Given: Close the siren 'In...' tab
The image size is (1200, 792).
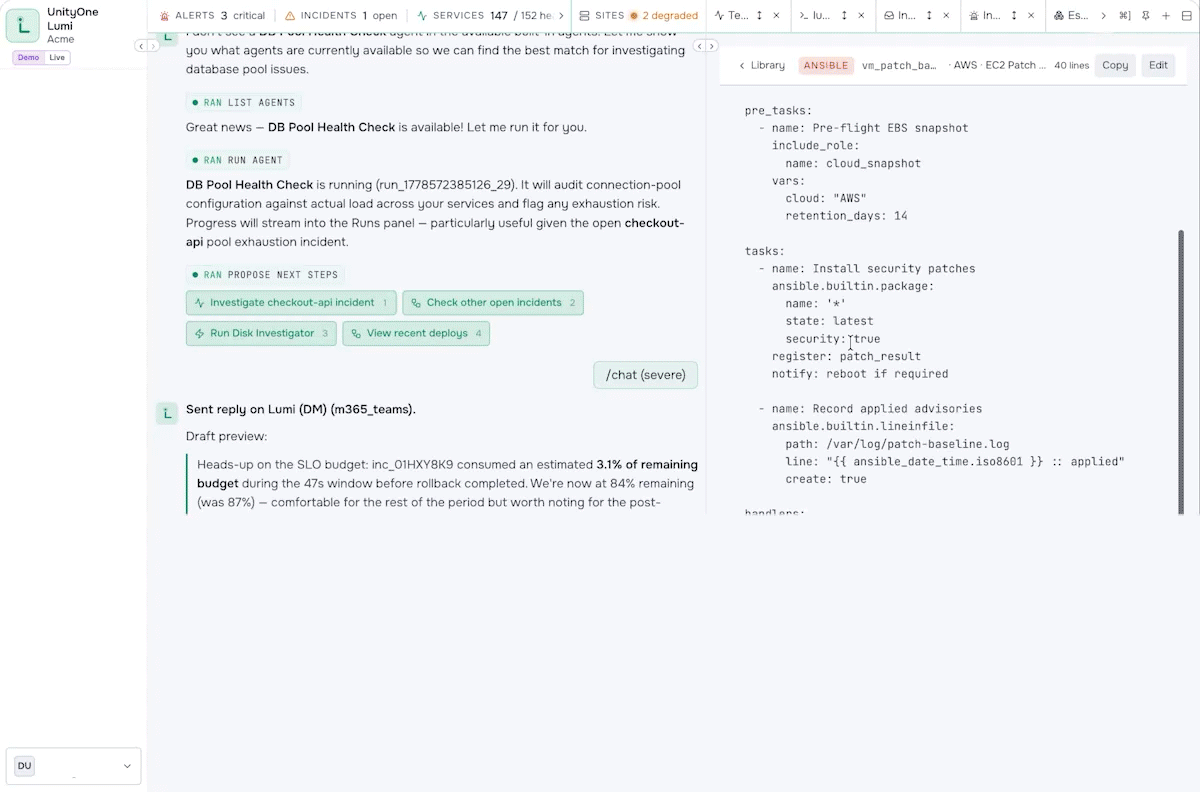Looking at the screenshot, I should click(x=1031, y=16).
